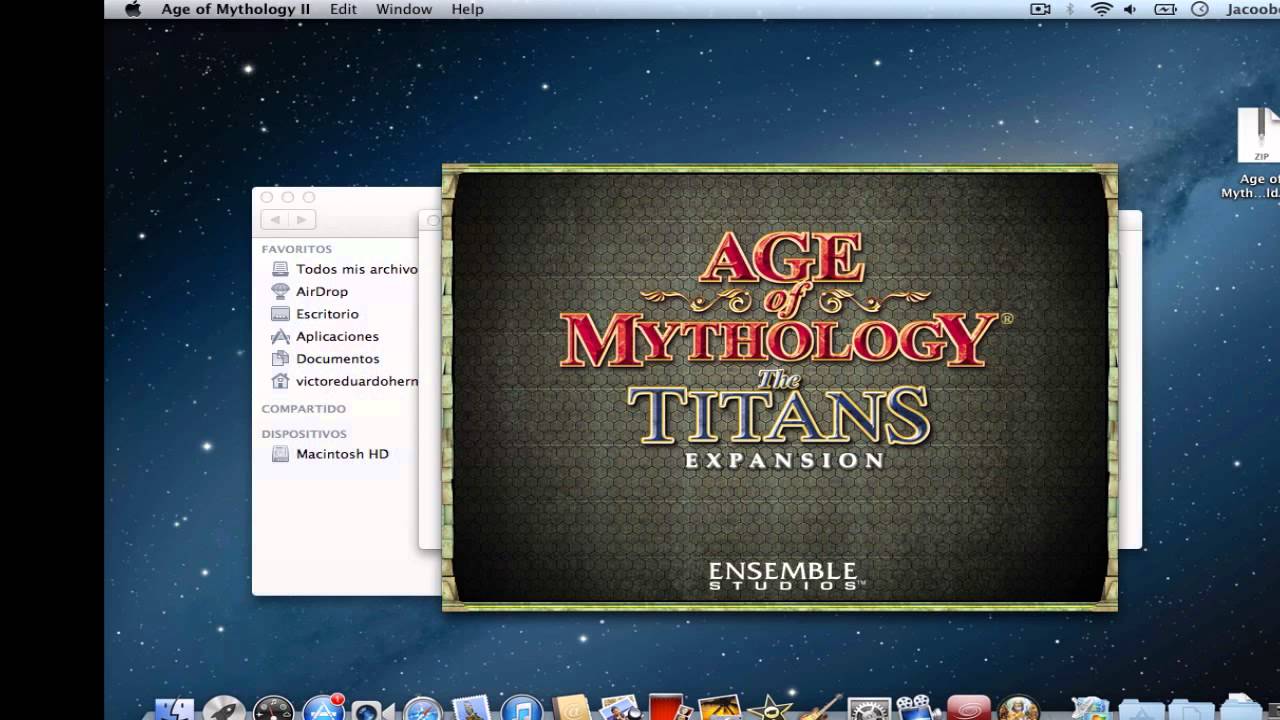Open the volume control in menu bar
Image resolution: width=1280 pixels, height=720 pixels.
coord(1130,9)
